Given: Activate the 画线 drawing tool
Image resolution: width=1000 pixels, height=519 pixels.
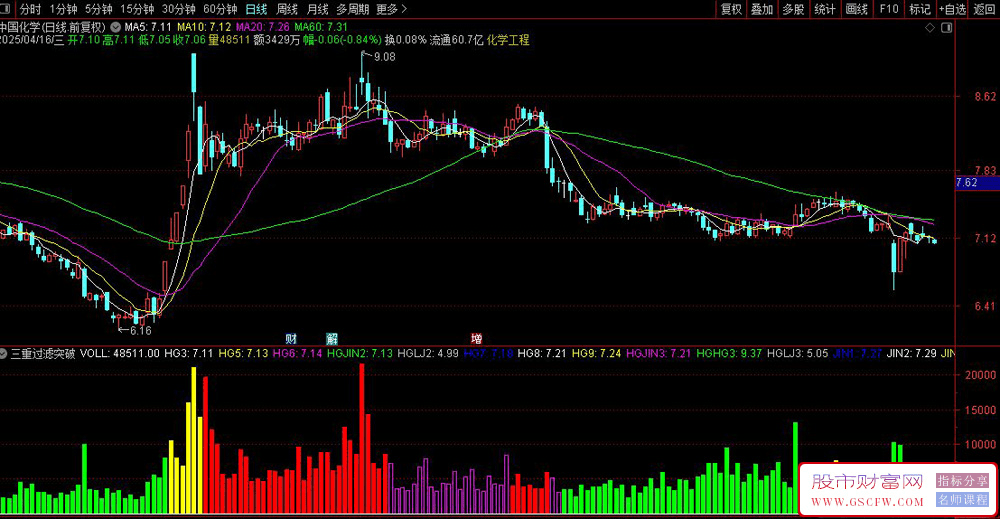Looking at the screenshot, I should pos(857,9).
